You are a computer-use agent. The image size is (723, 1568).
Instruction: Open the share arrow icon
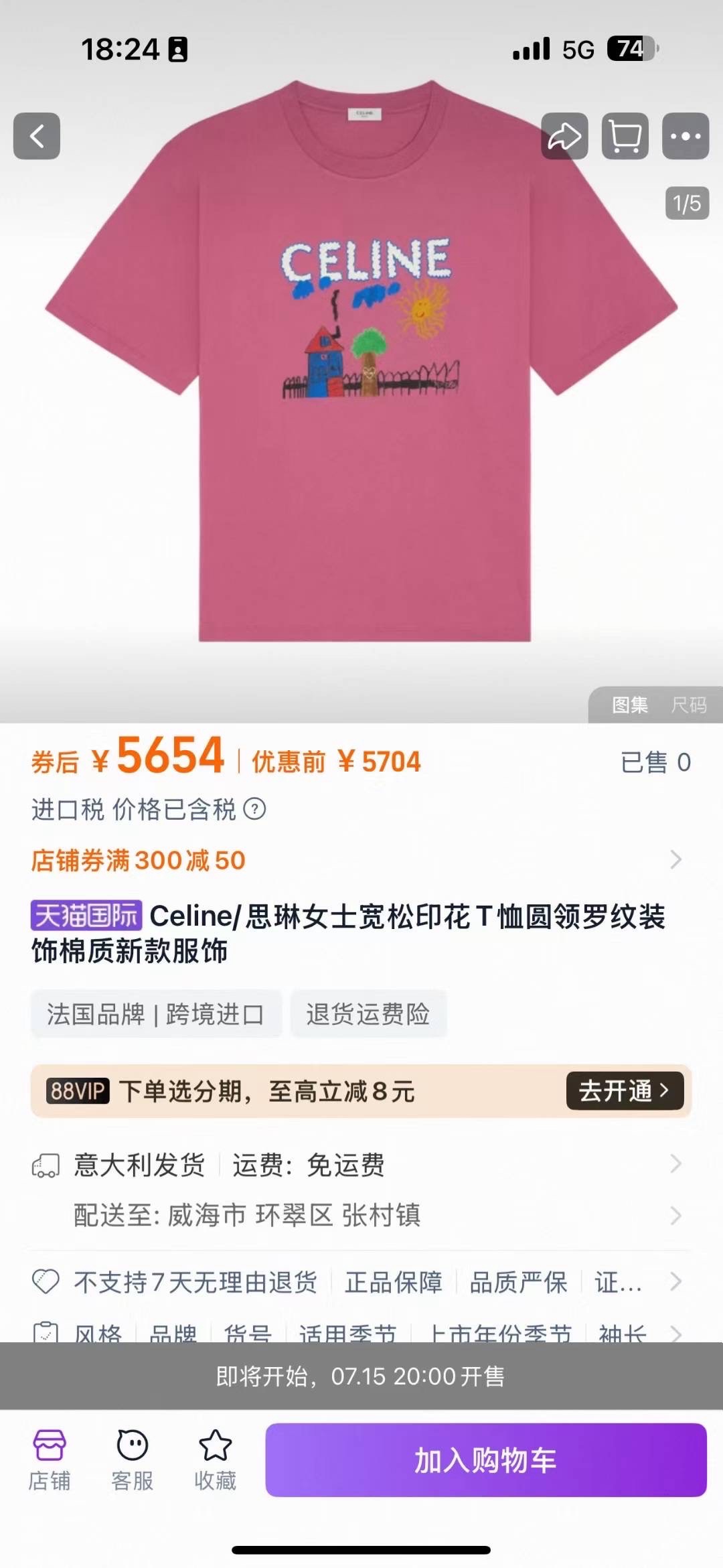tap(564, 136)
